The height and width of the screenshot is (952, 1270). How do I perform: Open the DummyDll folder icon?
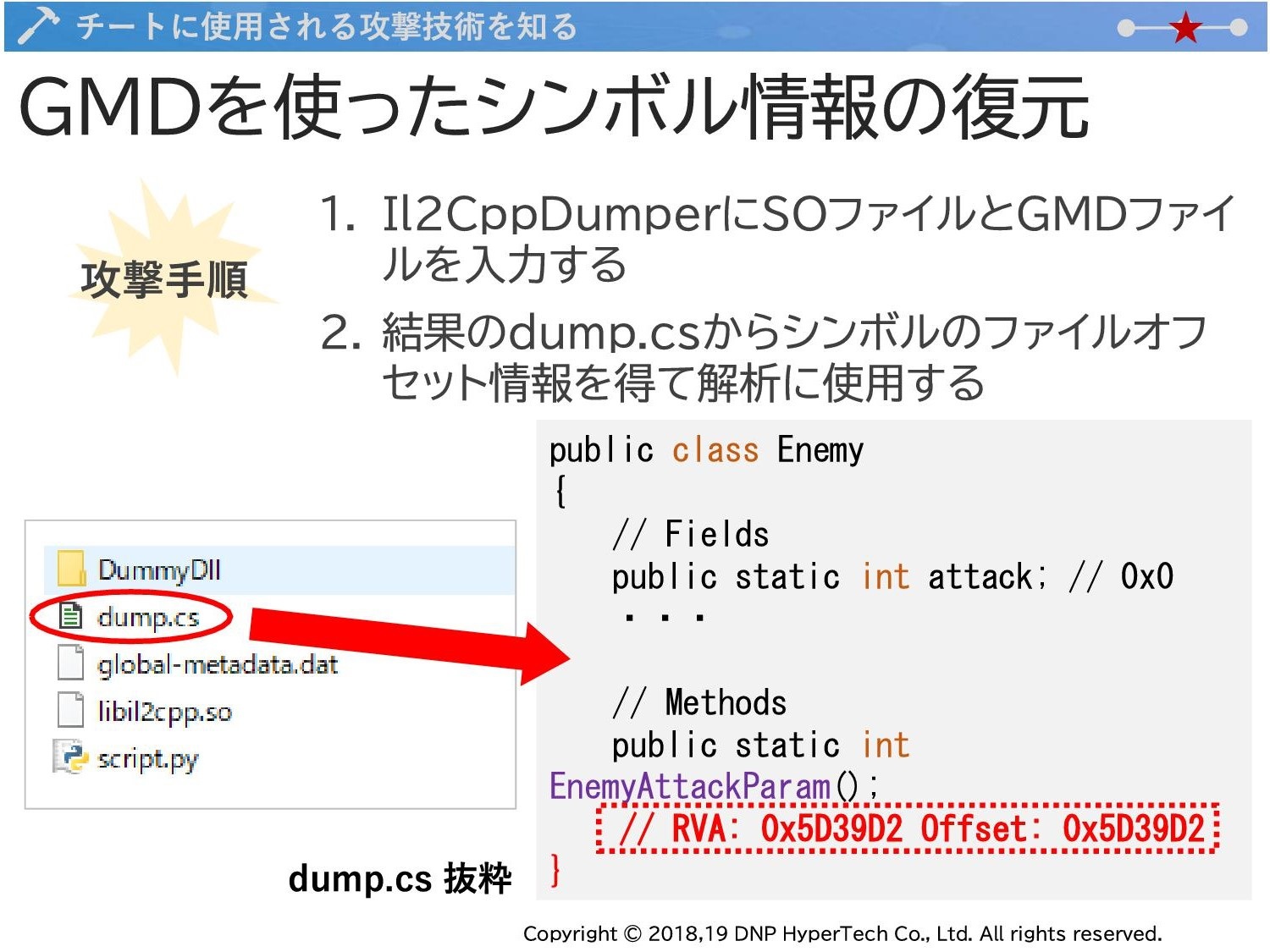coord(71,569)
